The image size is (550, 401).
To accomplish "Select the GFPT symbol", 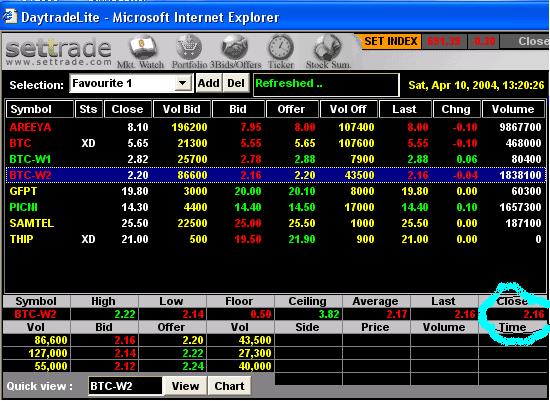I will pos(23,191).
